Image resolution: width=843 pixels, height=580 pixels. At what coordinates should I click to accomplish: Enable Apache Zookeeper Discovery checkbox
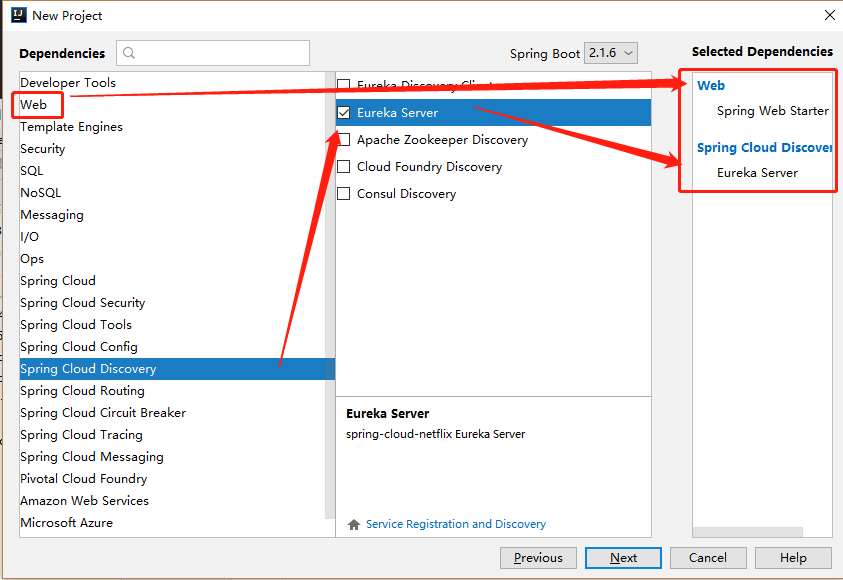[x=344, y=140]
